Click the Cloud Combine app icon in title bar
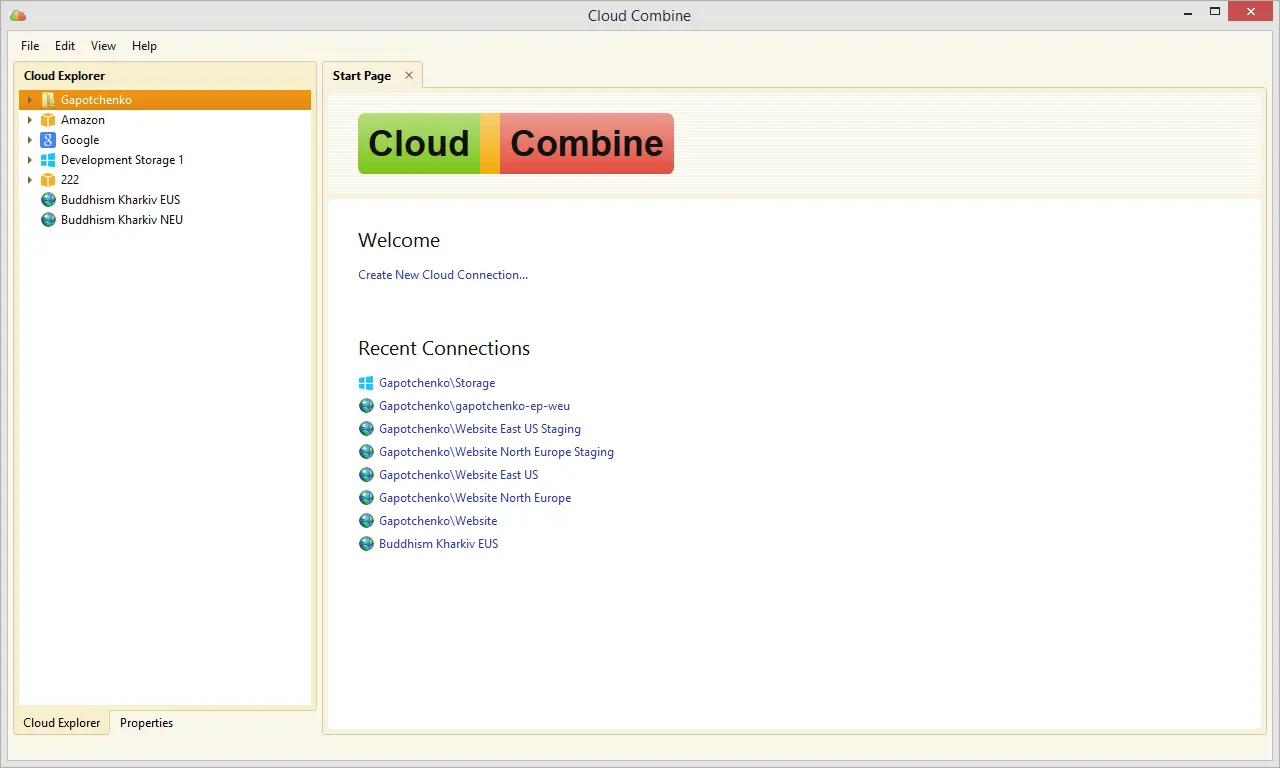The image size is (1280, 768). point(18,15)
